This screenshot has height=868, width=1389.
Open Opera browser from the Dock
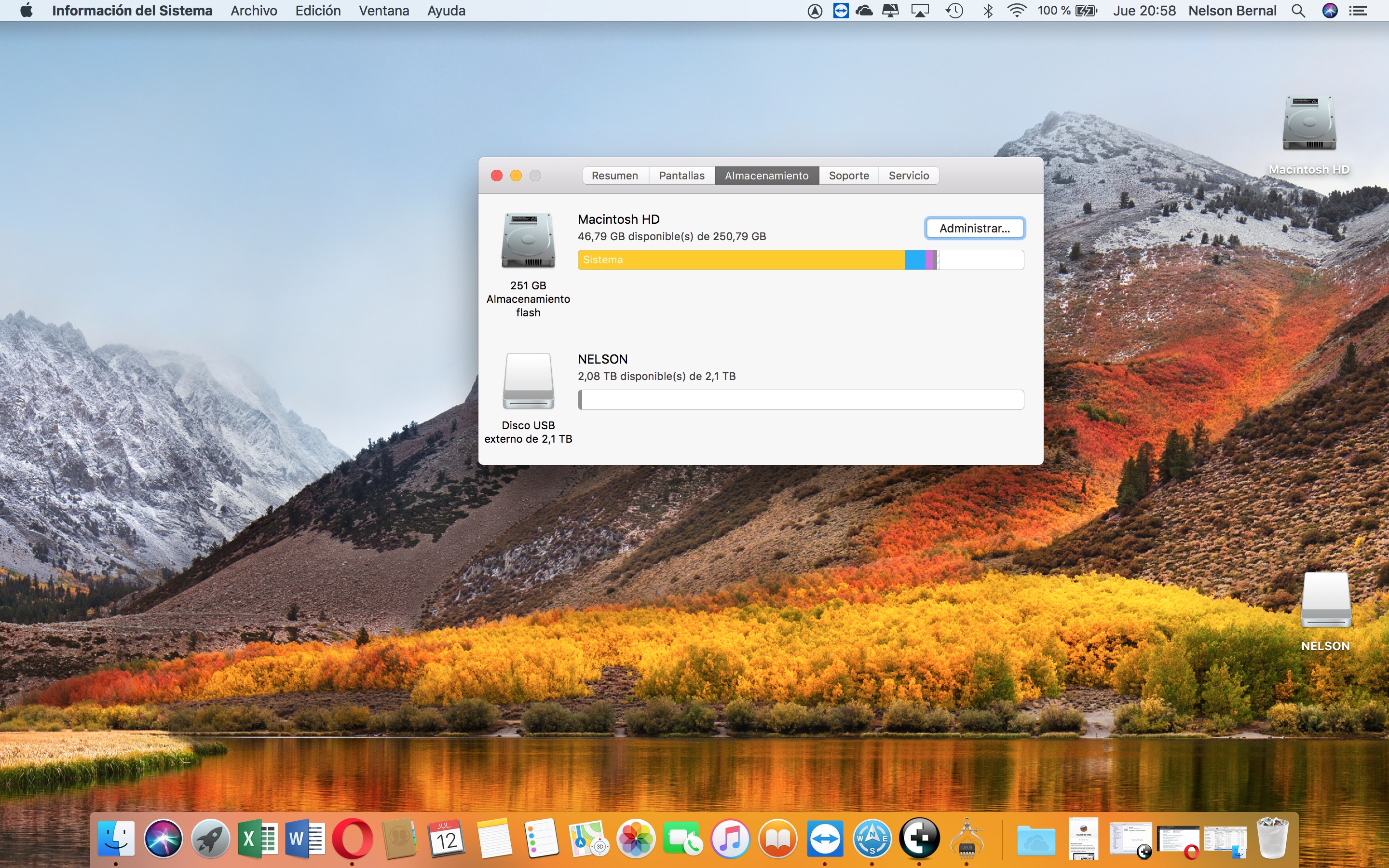point(353,839)
